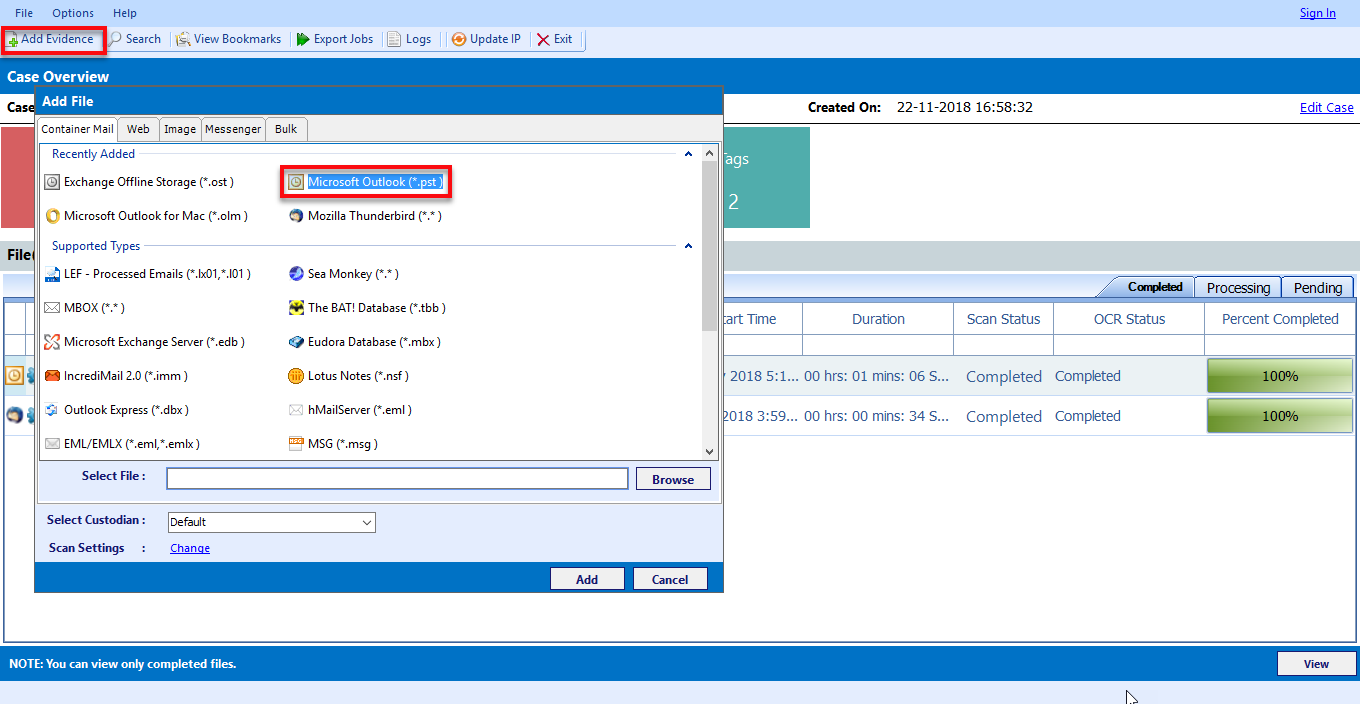This screenshot has height=704, width=1360.
Task: Click '00 hrs: 01 mins: 06' duration cell
Action: point(877,376)
